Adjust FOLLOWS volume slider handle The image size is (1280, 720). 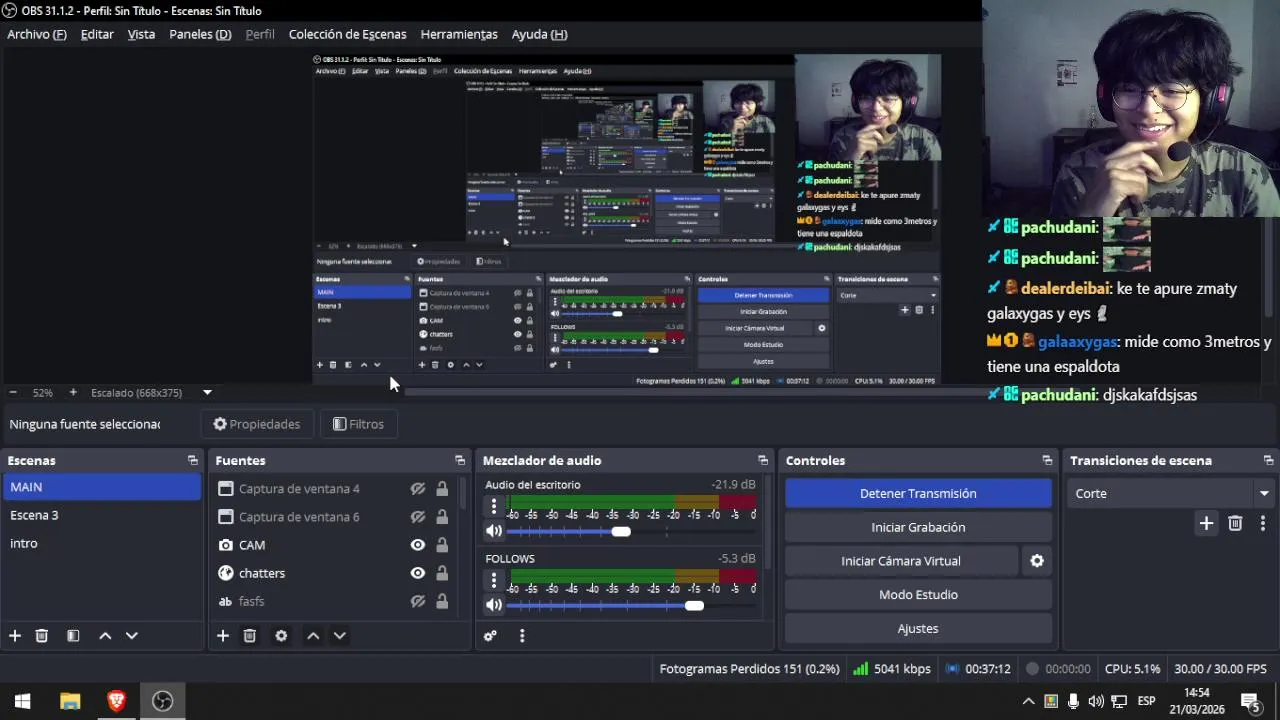point(694,605)
